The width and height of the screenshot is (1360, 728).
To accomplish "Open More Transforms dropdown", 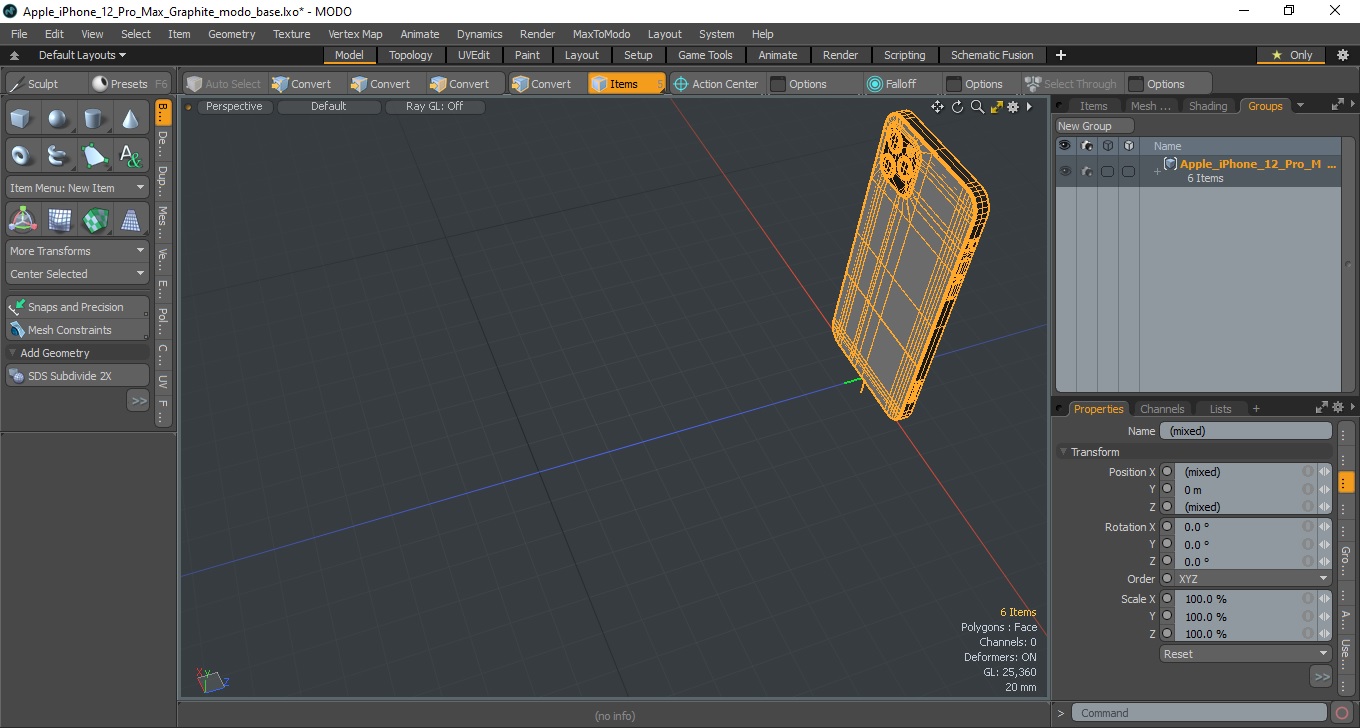I will click(x=77, y=251).
